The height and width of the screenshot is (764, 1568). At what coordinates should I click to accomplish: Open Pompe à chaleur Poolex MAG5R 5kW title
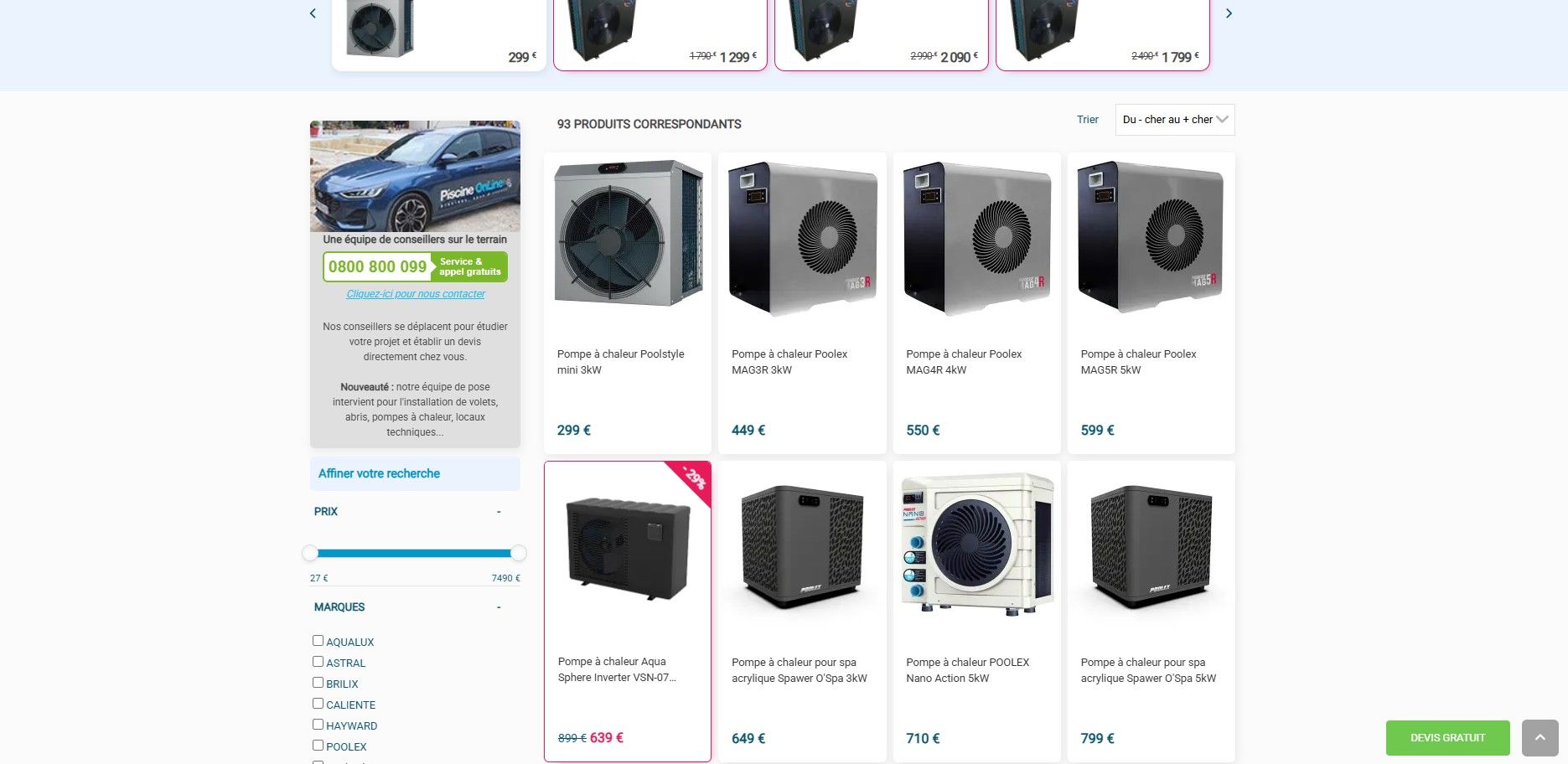(1138, 362)
